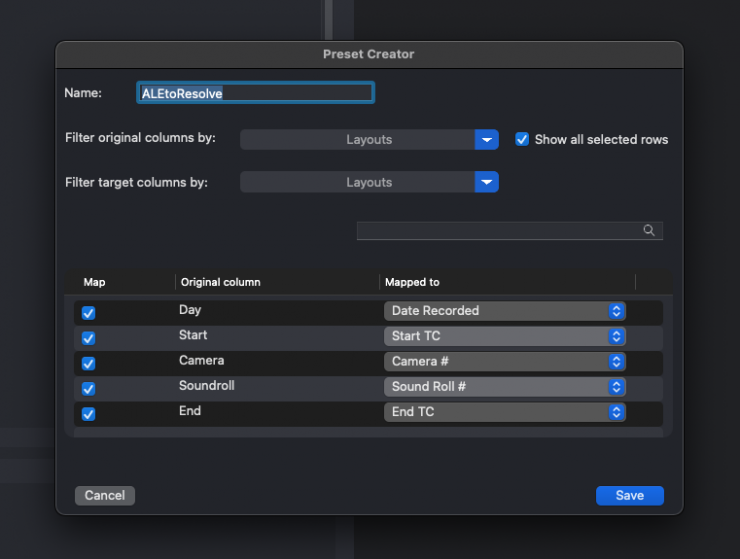The width and height of the screenshot is (740, 559).
Task: Open the Filter target columns Layouts dropdown
Action: coord(369,182)
